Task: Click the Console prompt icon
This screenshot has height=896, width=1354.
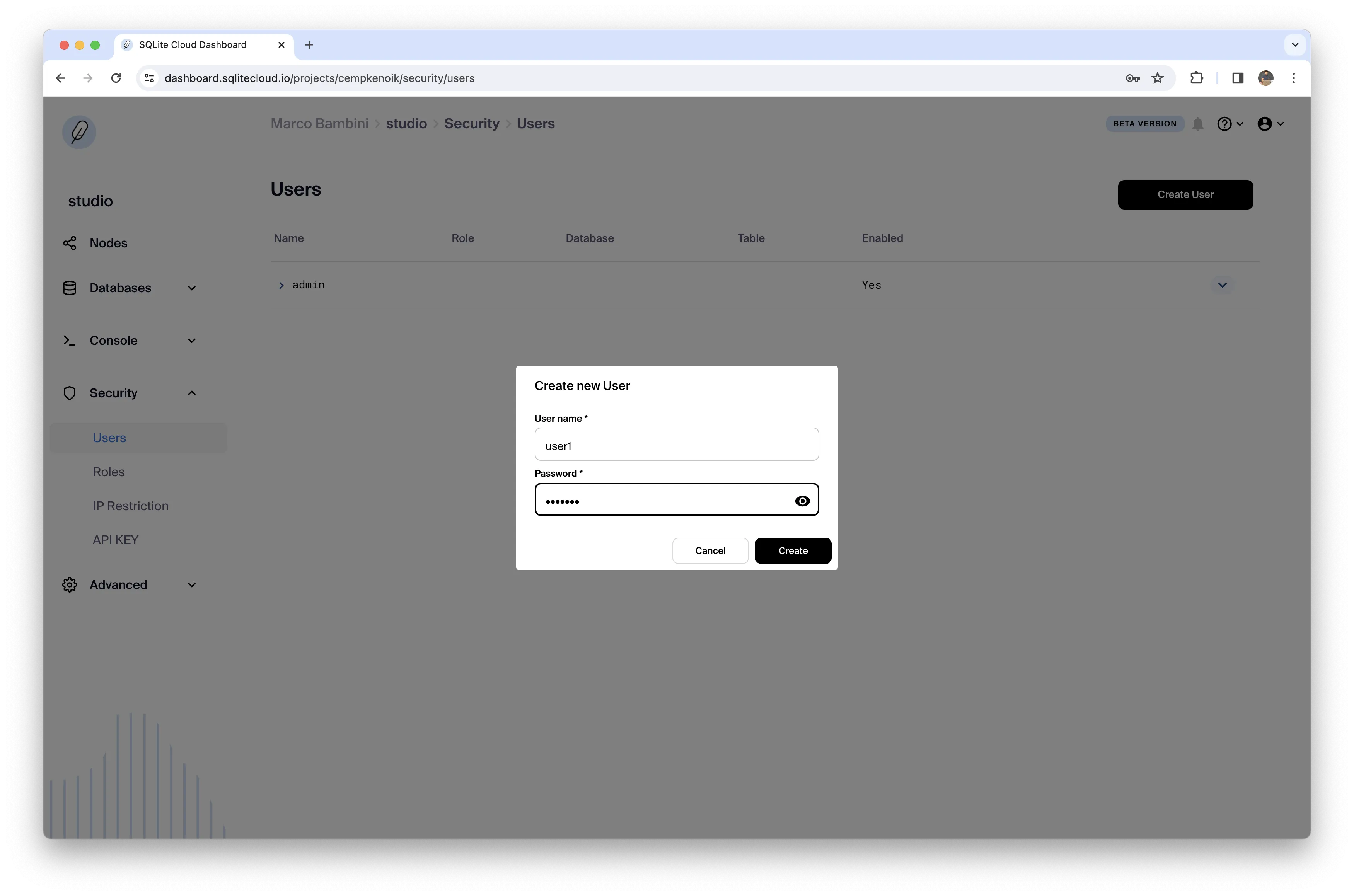Action: tap(69, 341)
